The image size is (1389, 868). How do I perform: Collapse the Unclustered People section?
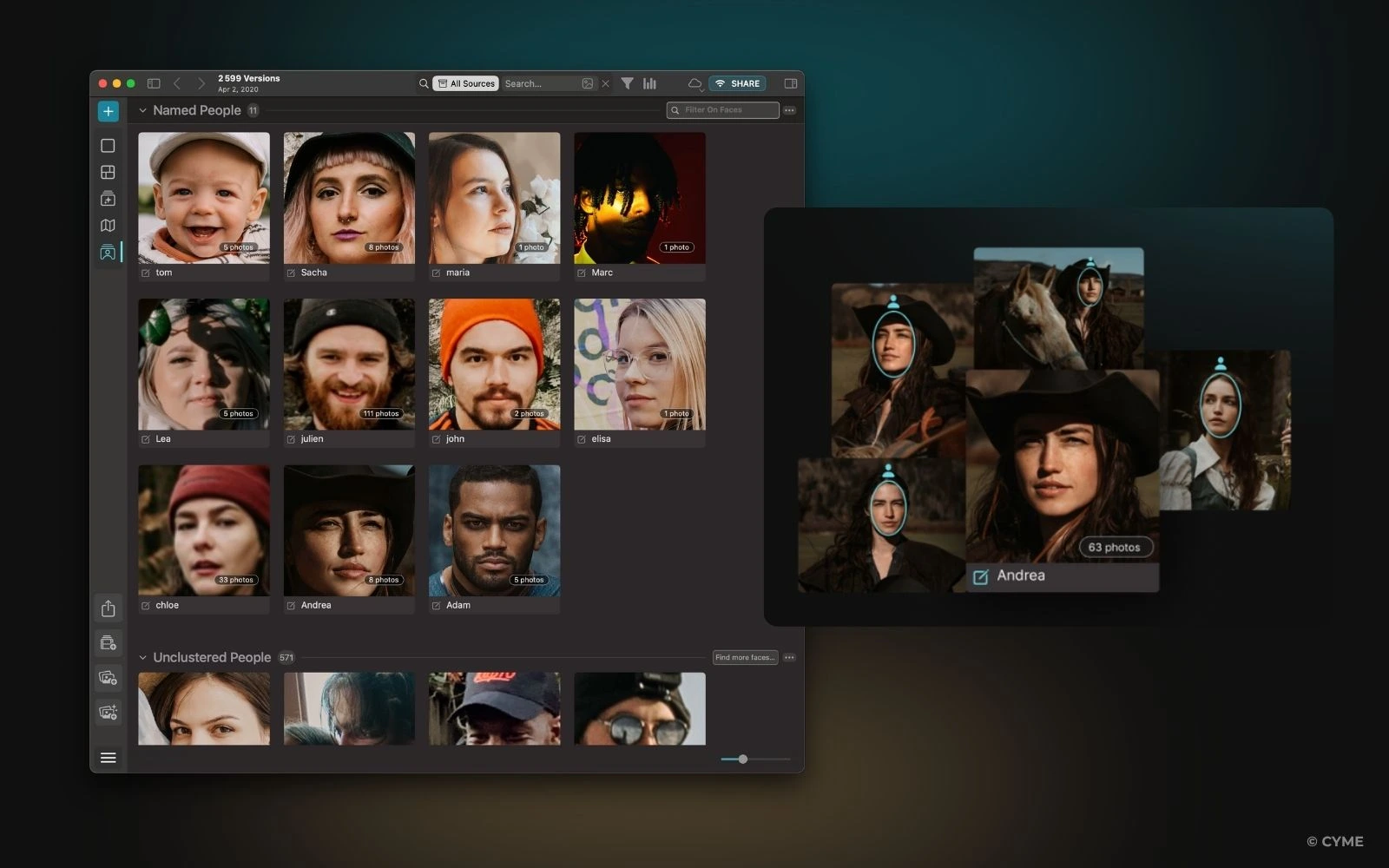(143, 657)
